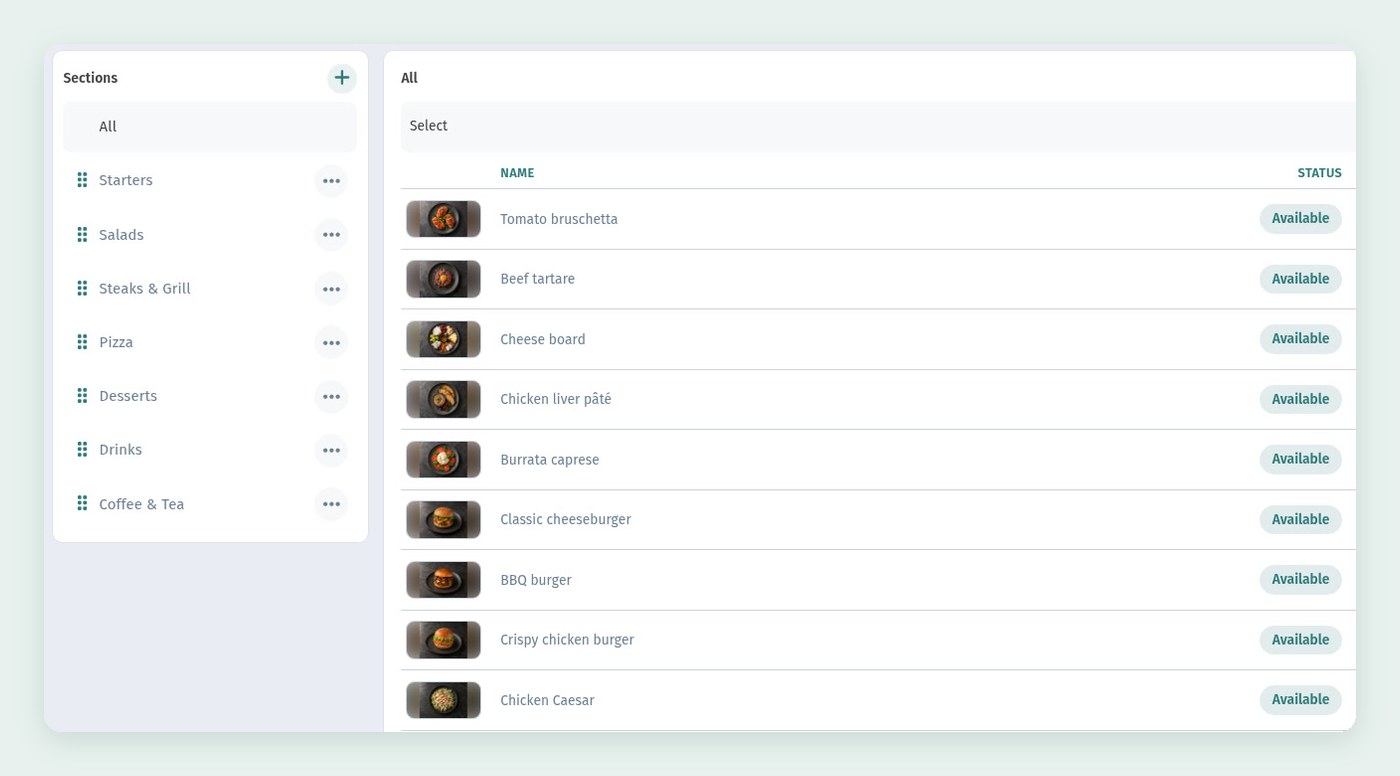Open the Pizza section
The width and height of the screenshot is (1400, 776).
coord(116,342)
